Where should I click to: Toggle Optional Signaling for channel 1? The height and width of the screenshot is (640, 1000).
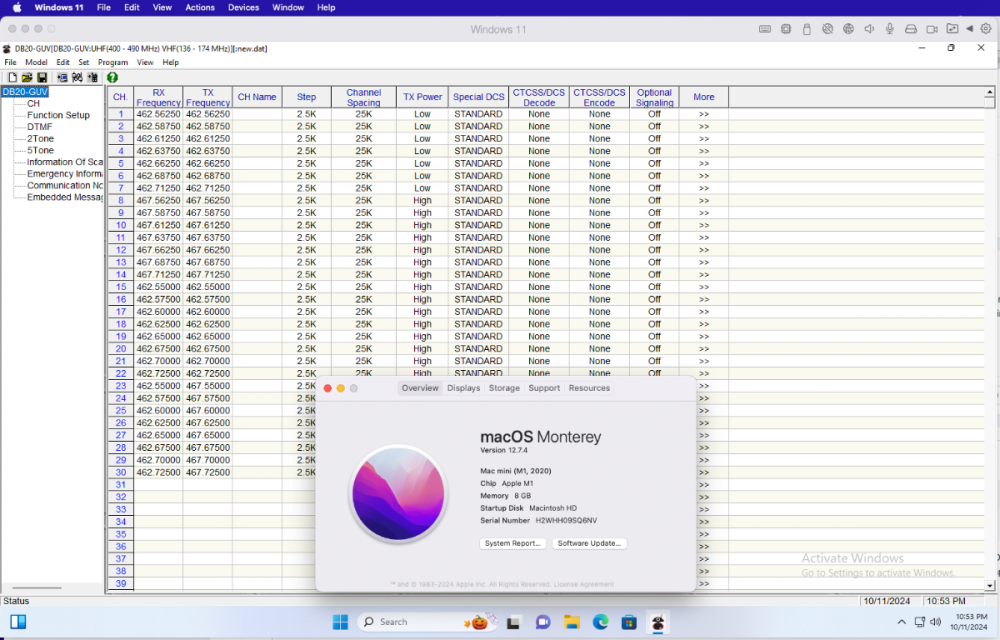[x=654, y=113]
